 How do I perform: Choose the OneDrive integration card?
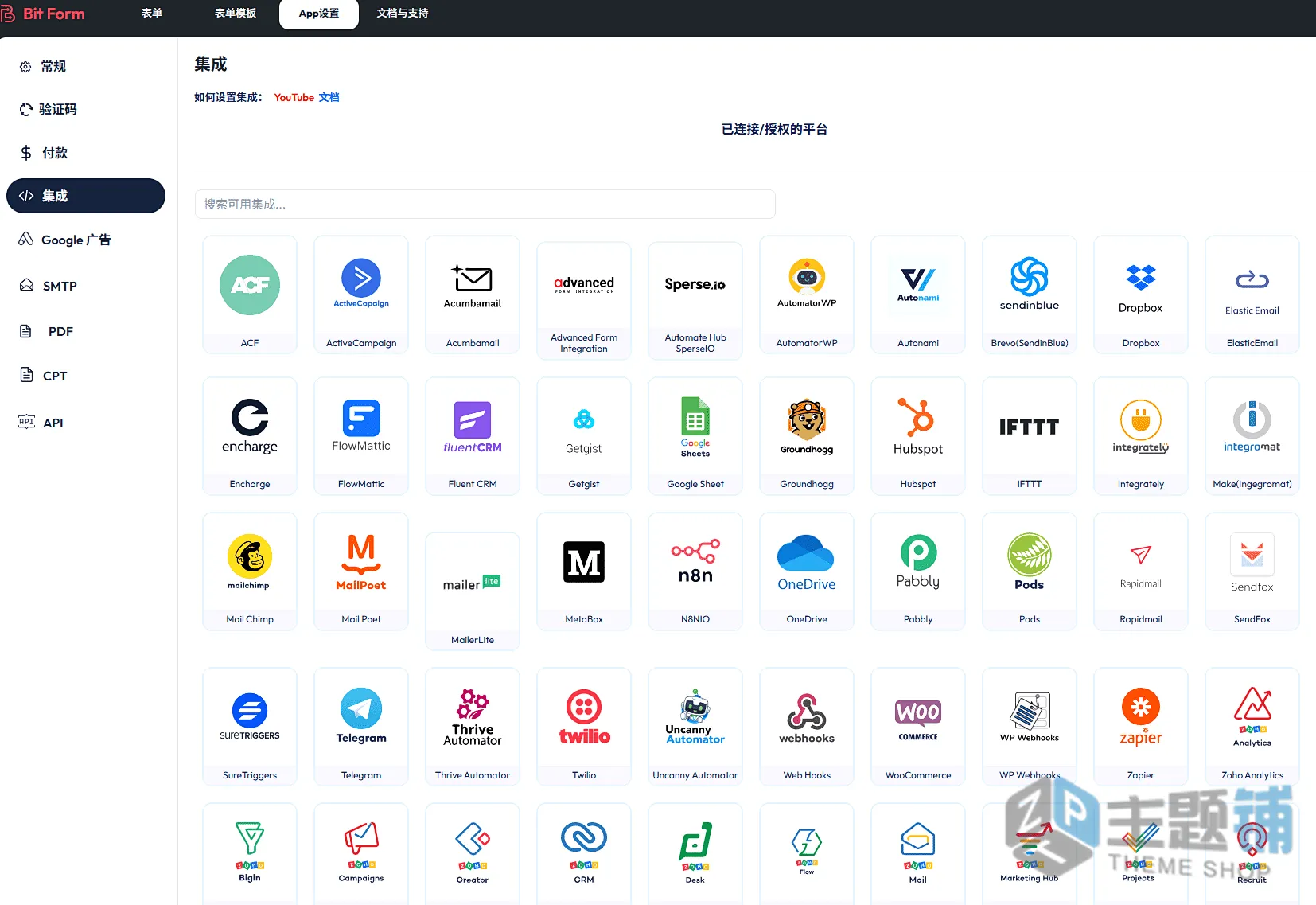coord(807,571)
